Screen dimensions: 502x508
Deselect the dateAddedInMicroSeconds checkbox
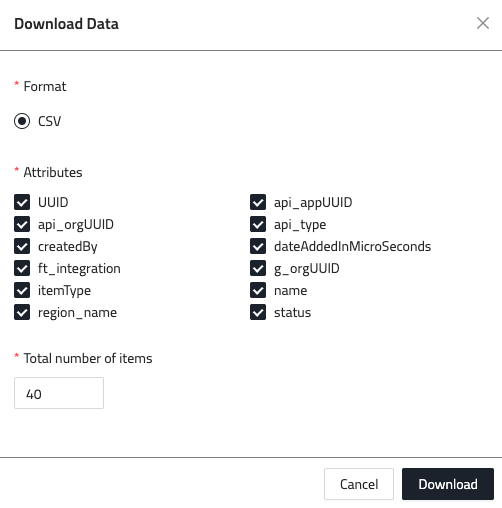[258, 246]
